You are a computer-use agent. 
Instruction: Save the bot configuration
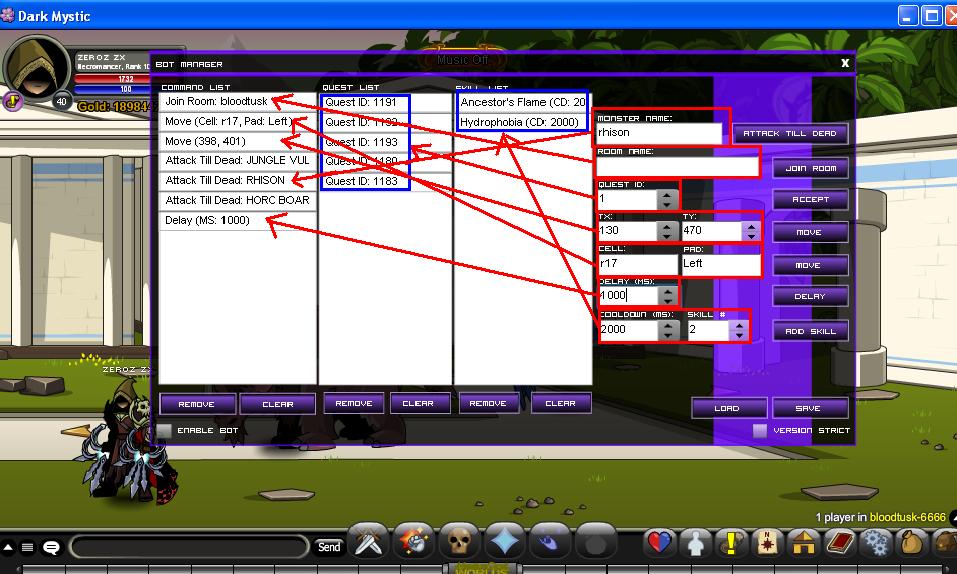pos(811,408)
